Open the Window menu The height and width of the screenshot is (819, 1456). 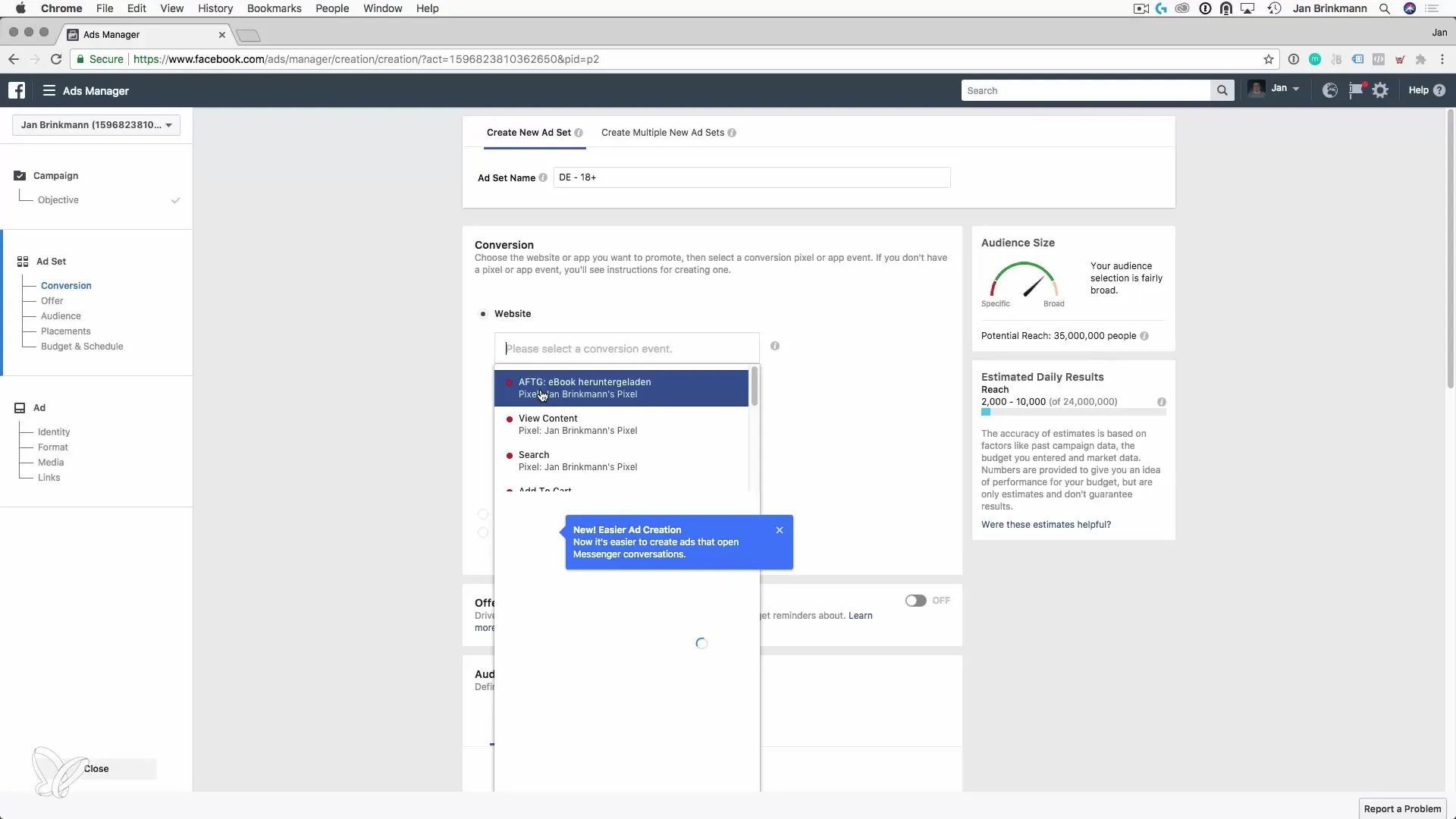point(382,8)
